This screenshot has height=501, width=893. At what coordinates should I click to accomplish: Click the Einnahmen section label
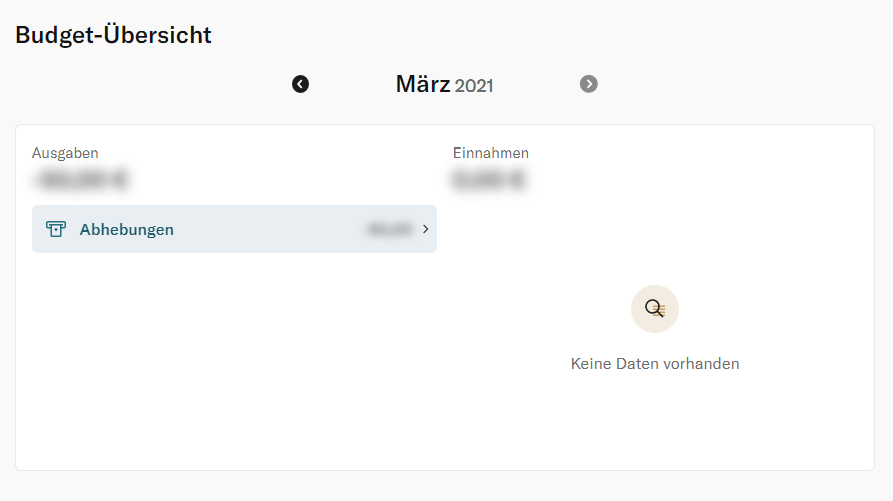tap(491, 153)
